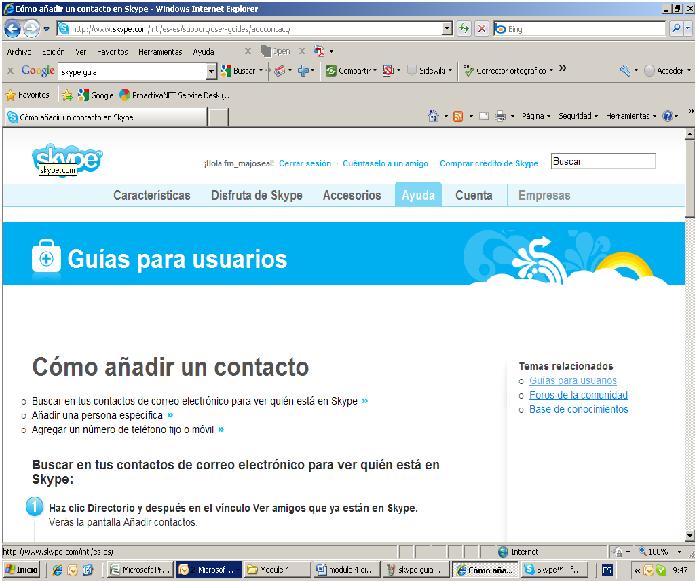Expand the search provider dropdown arrow
Viewport: 695px width, 581px height.
click(x=687, y=29)
